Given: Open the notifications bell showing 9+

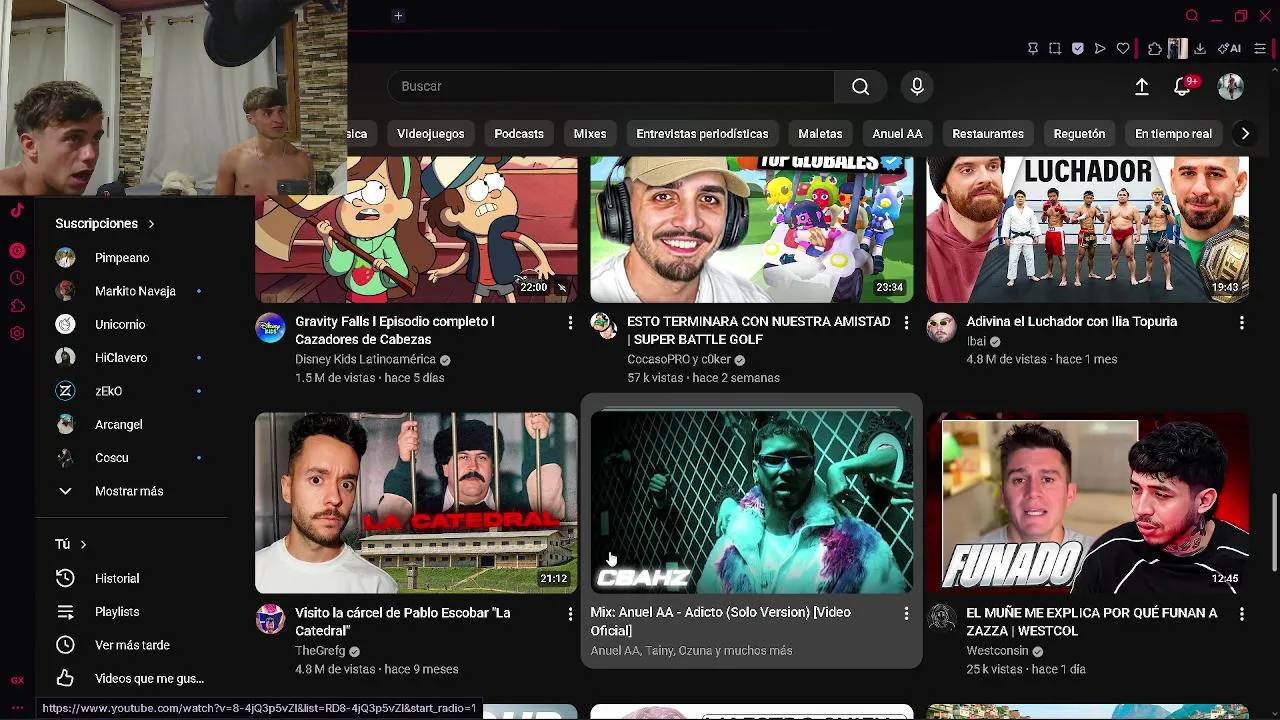Looking at the screenshot, I should [1183, 86].
